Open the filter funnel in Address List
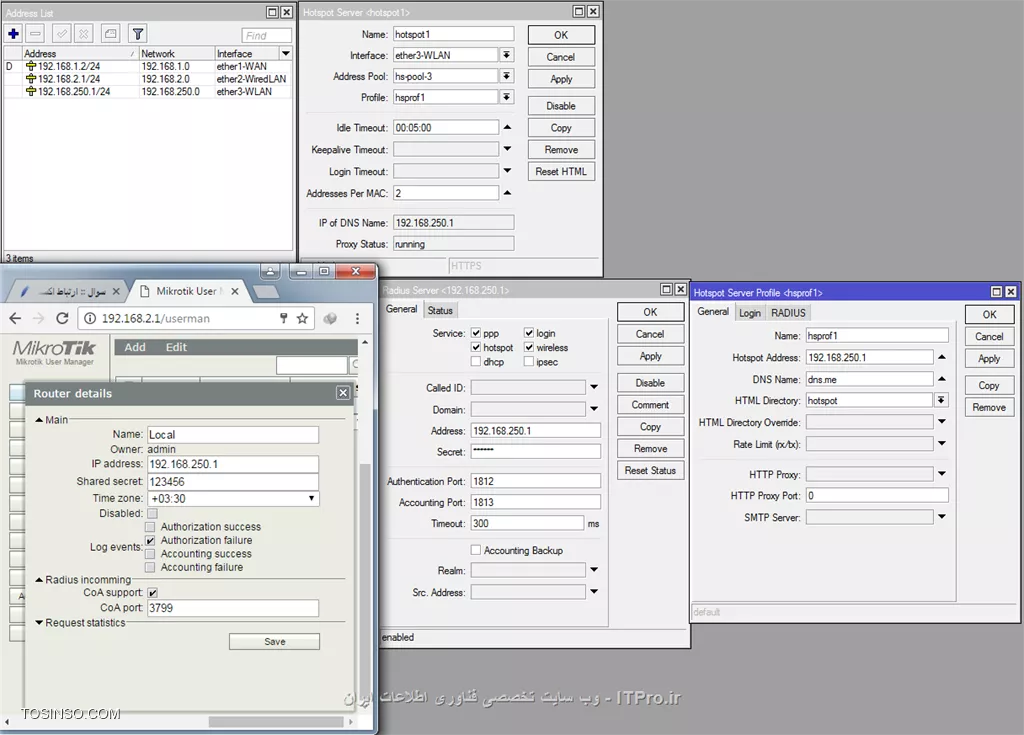The height and width of the screenshot is (735, 1024). (137, 34)
